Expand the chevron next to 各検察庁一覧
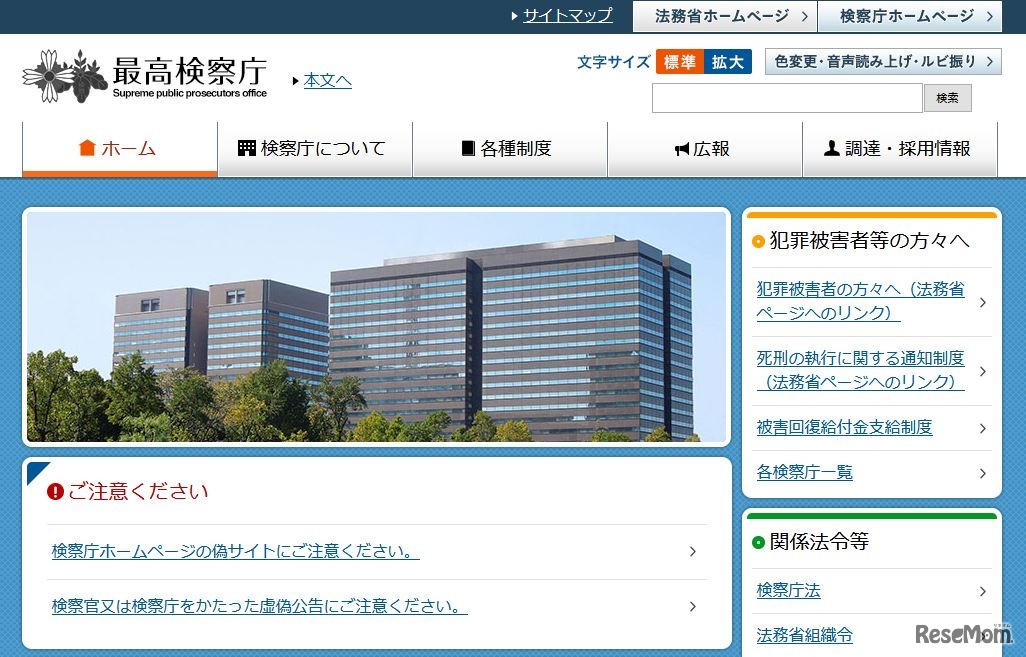This screenshot has width=1026, height=657. pyautogui.click(x=983, y=473)
